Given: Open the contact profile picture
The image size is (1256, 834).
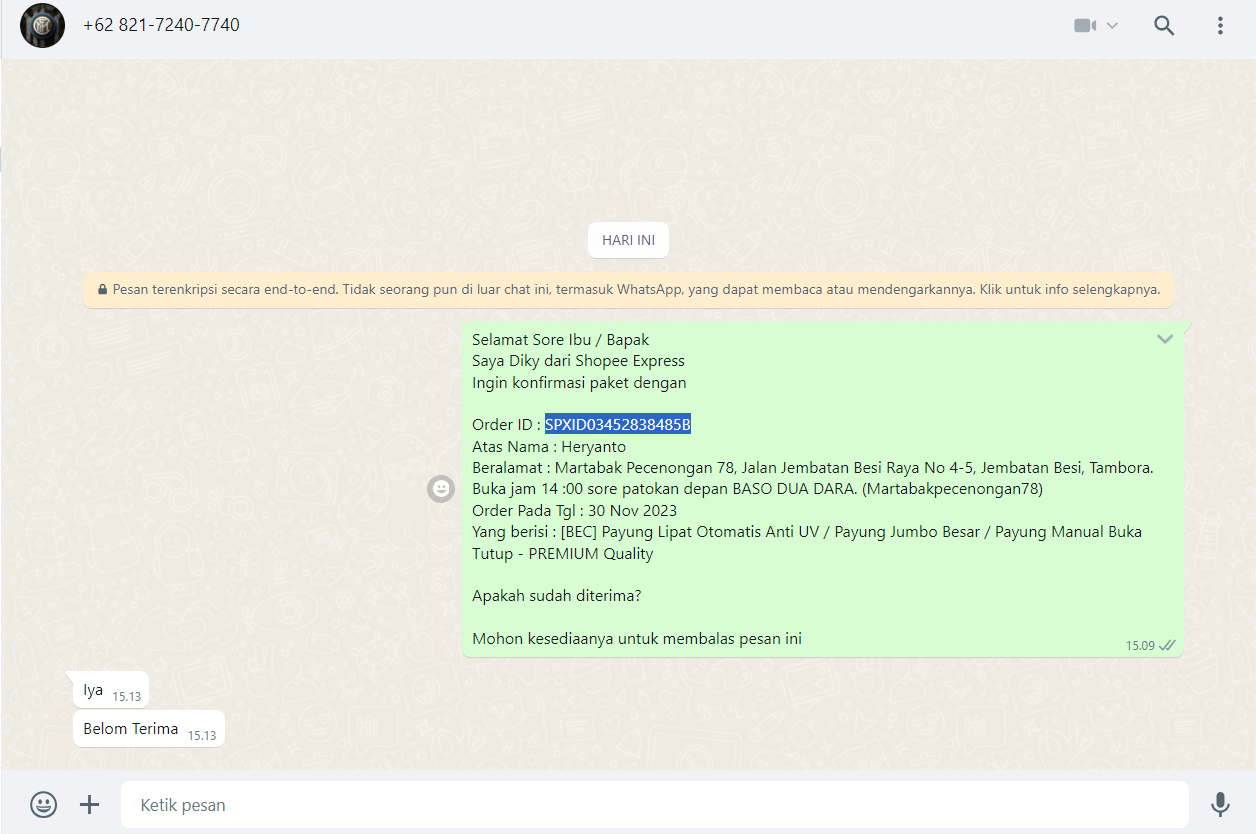Looking at the screenshot, I should [x=42, y=26].
